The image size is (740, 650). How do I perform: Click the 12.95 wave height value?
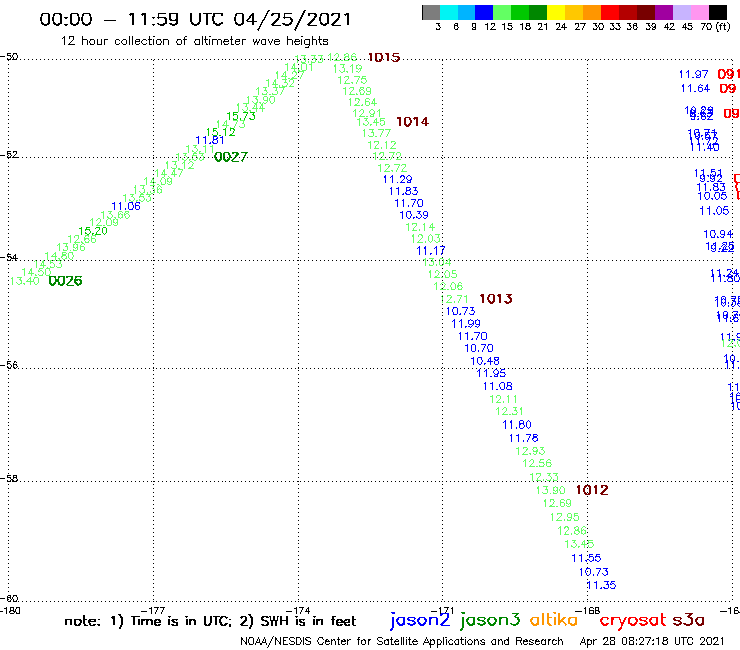pyautogui.click(x=564, y=517)
